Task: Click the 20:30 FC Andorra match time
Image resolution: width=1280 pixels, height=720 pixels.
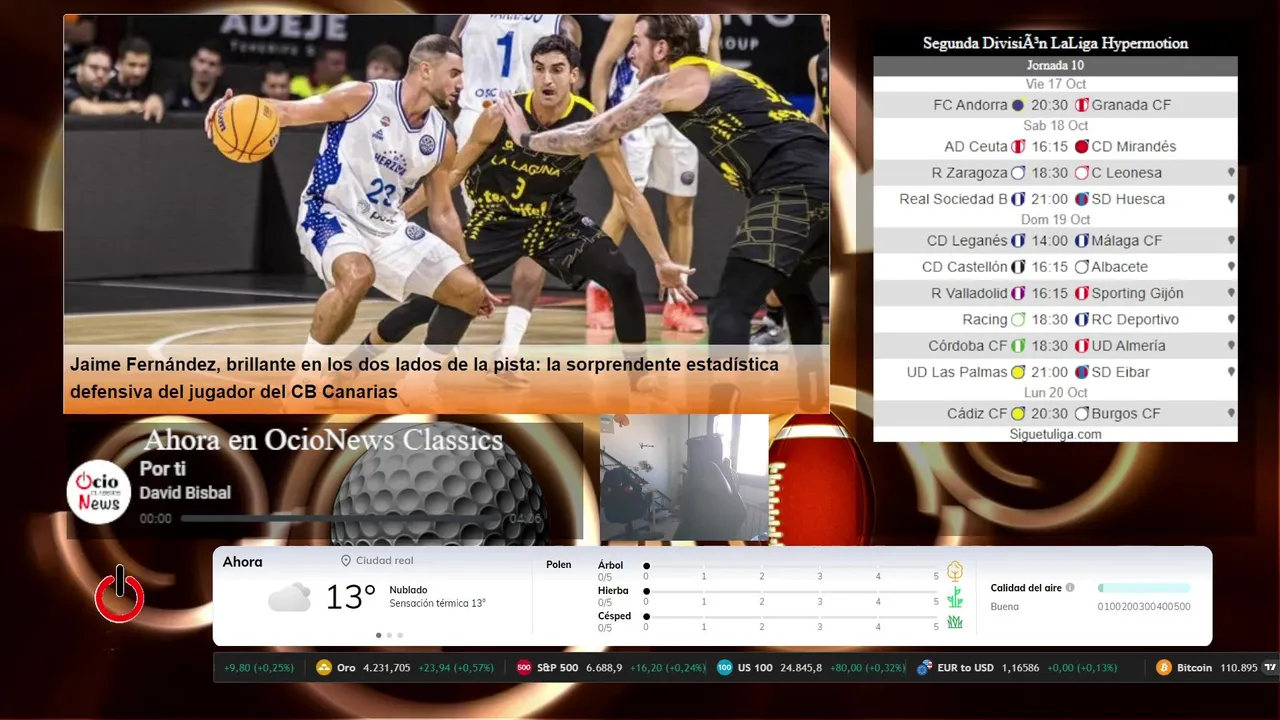Action: [1050, 105]
